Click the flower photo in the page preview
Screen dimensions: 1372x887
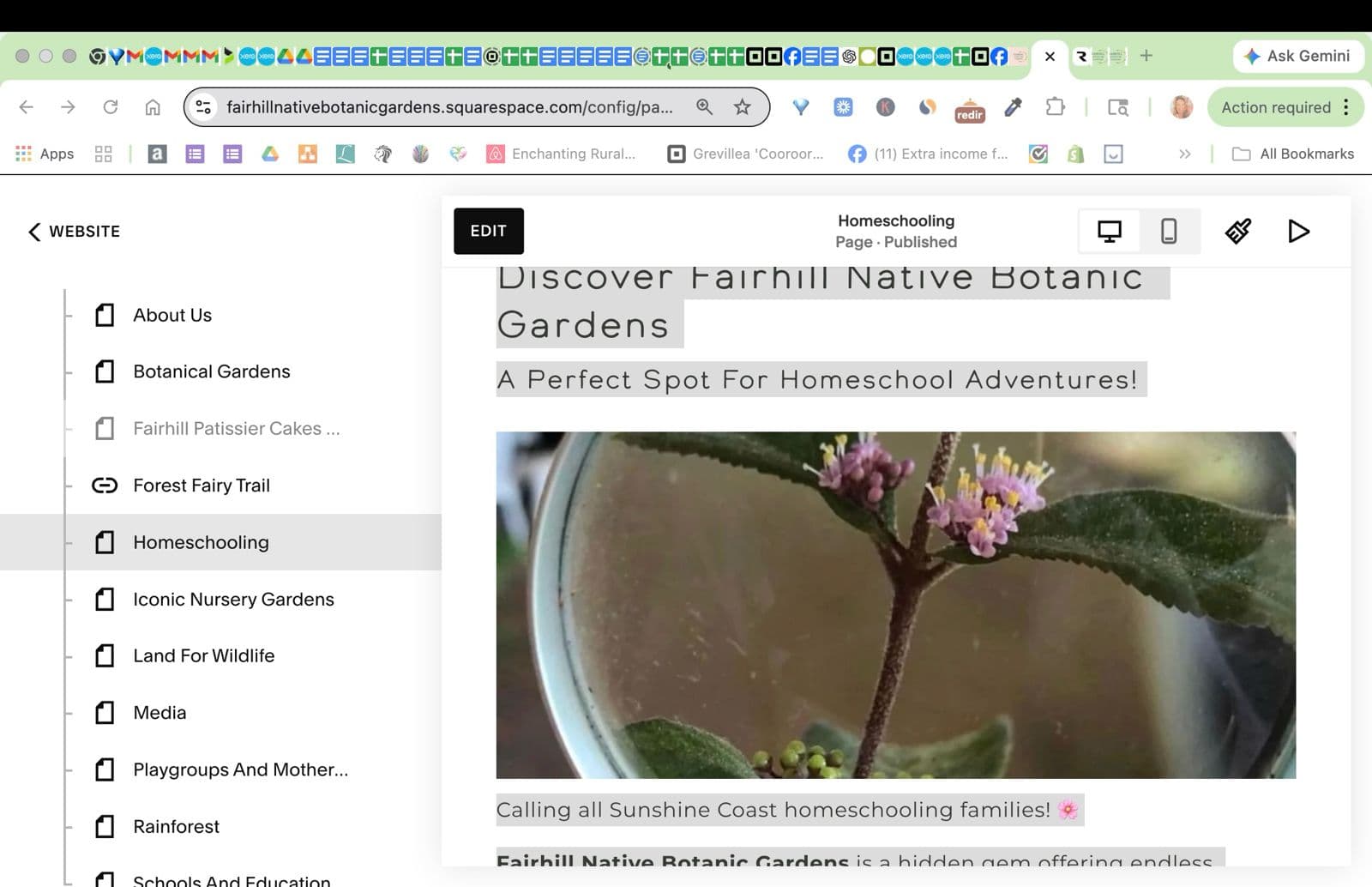[896, 605]
